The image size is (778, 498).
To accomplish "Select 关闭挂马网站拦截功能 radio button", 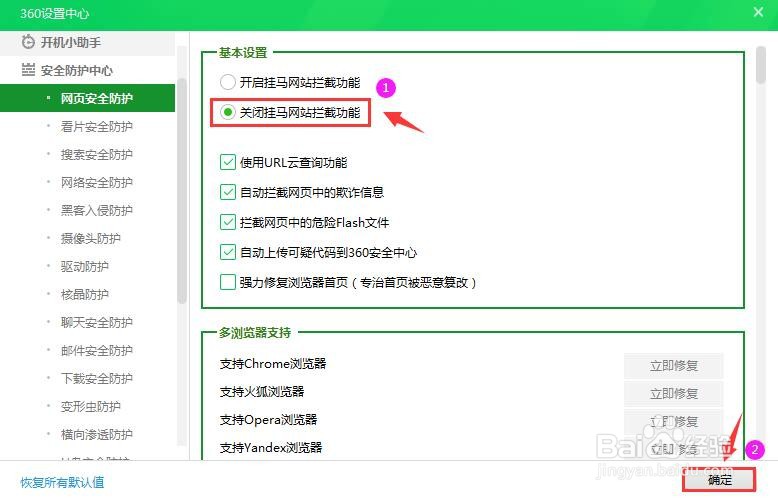I will pos(228,112).
